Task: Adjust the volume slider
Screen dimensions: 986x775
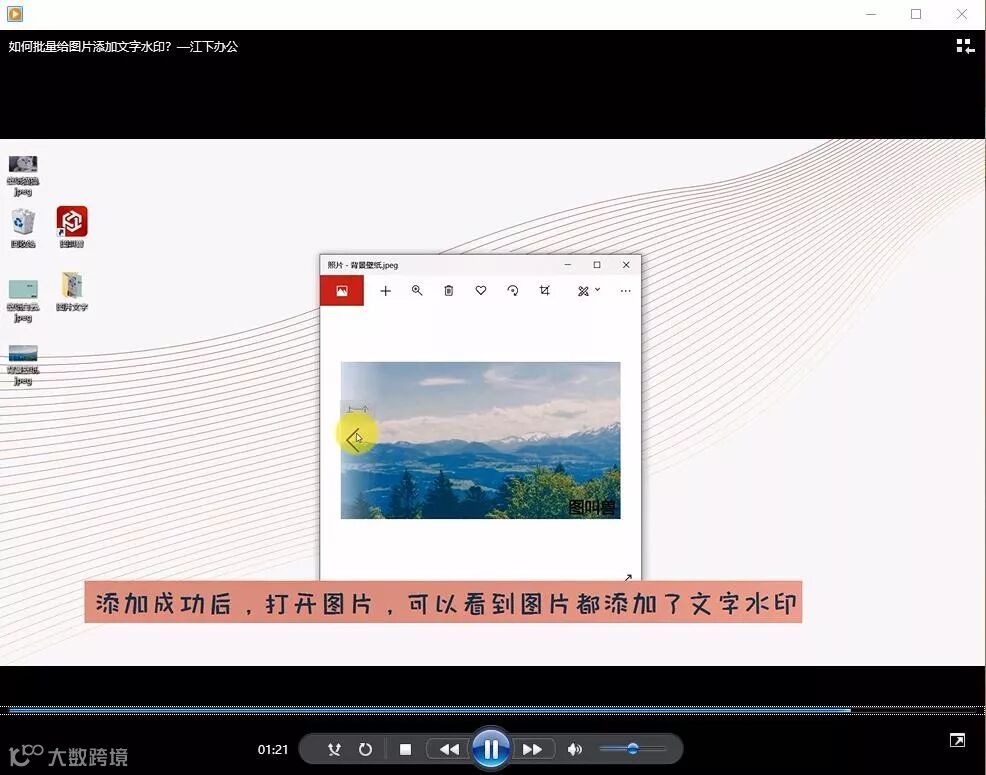Action: click(633, 749)
